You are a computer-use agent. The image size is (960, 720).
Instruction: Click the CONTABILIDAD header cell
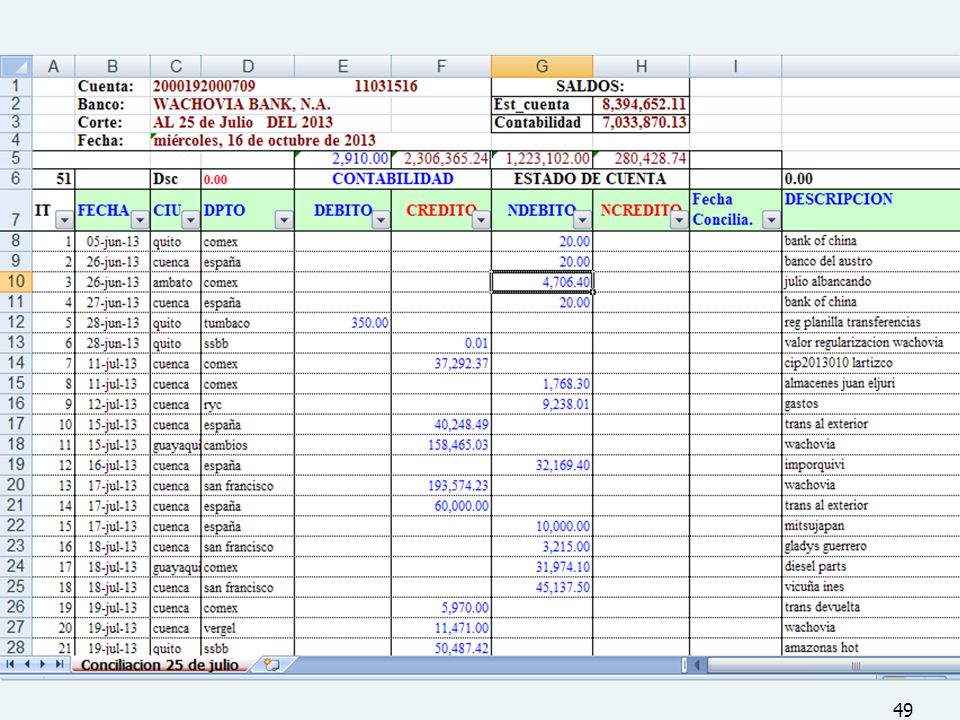click(392, 179)
